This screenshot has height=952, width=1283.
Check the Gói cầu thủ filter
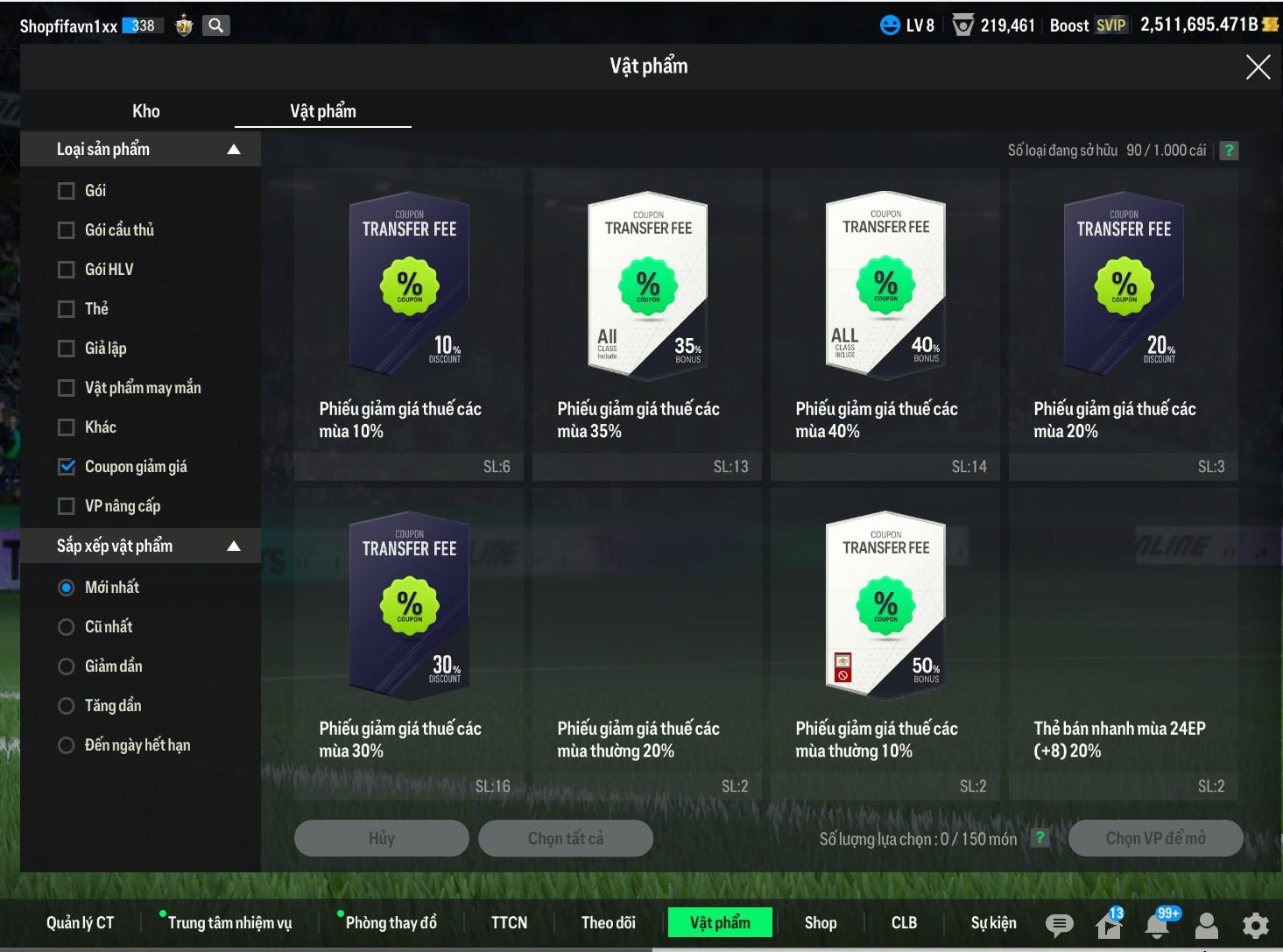click(66, 230)
